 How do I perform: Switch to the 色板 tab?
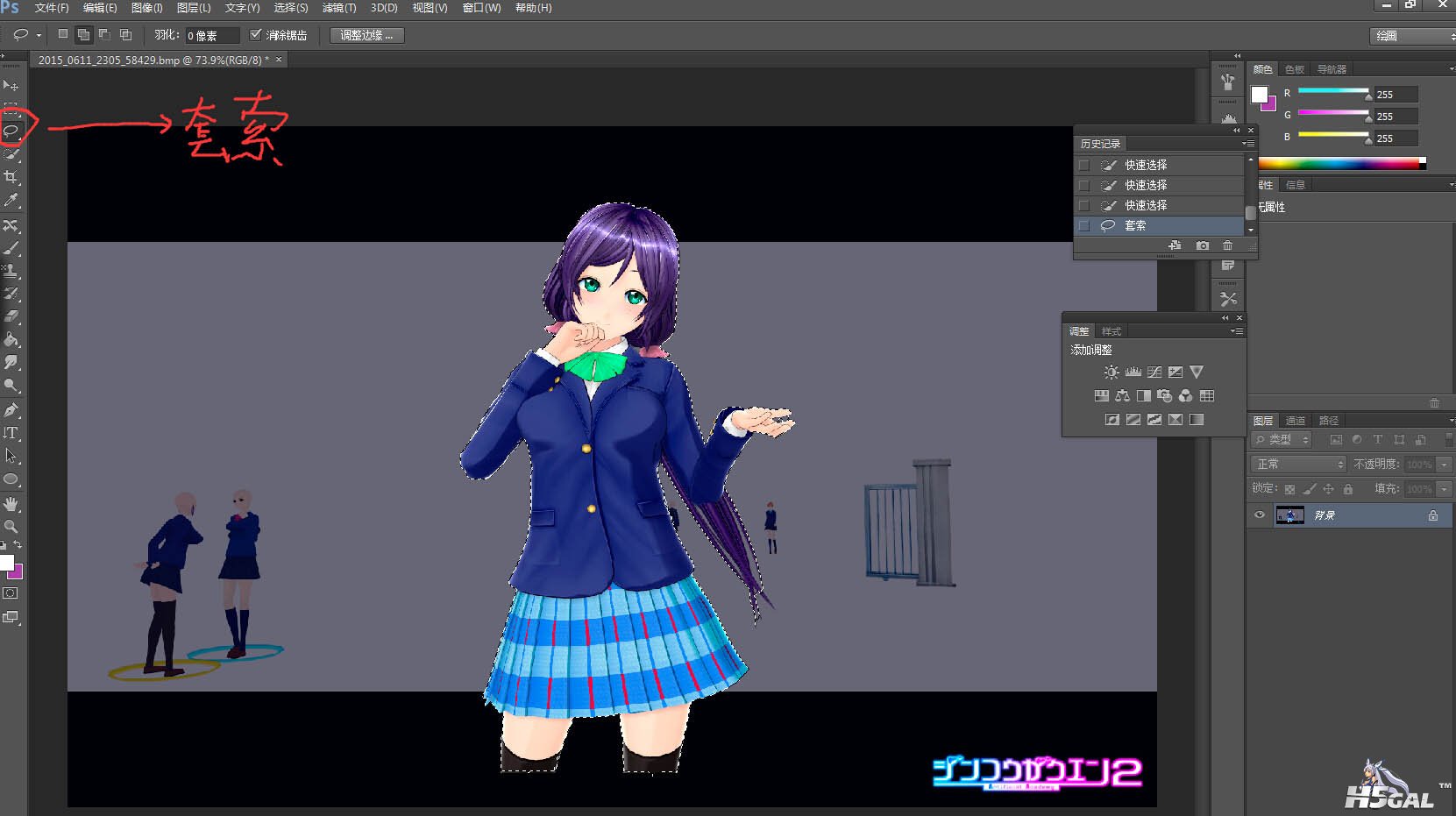pyautogui.click(x=1295, y=69)
